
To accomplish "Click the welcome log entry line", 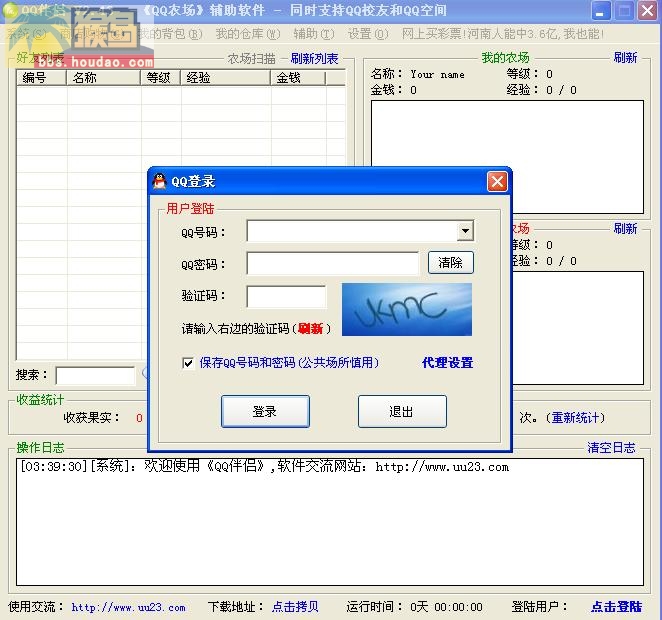I will (x=265, y=466).
